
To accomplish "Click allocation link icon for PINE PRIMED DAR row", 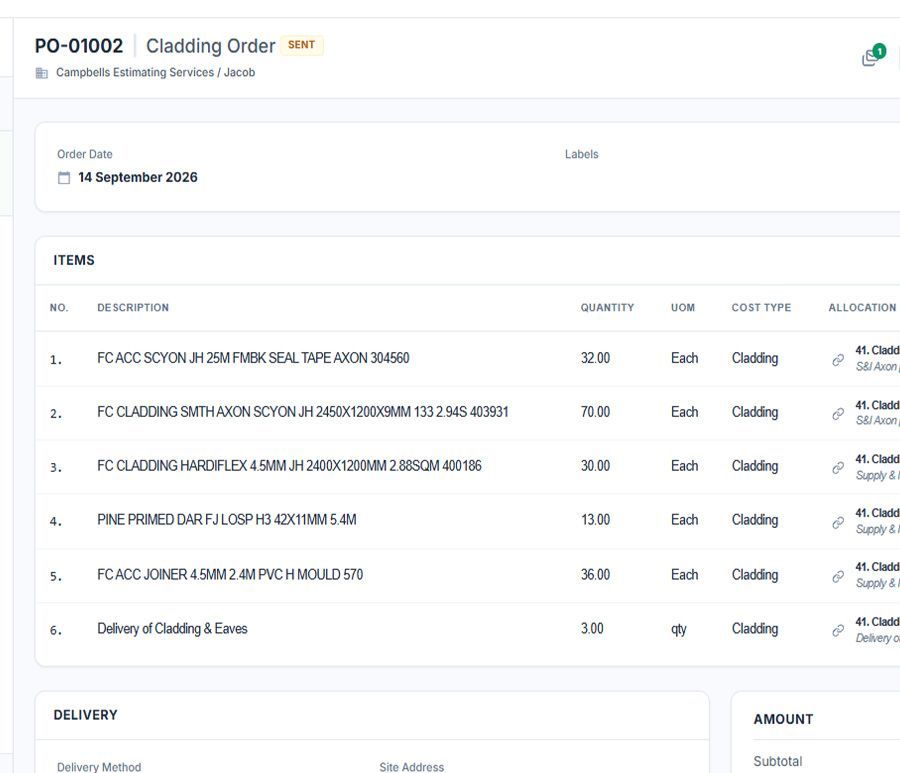I will click(x=838, y=522).
